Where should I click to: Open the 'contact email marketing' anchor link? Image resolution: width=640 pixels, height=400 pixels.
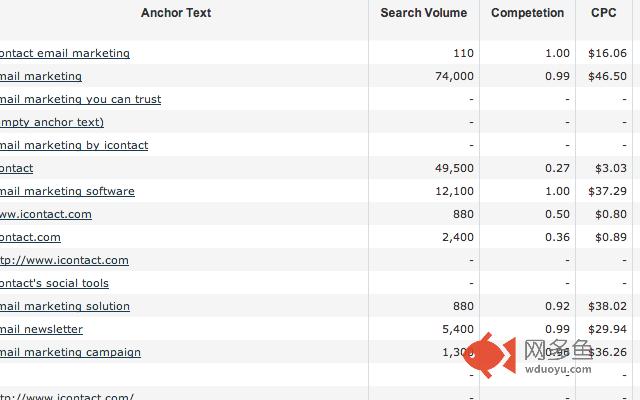65,53
